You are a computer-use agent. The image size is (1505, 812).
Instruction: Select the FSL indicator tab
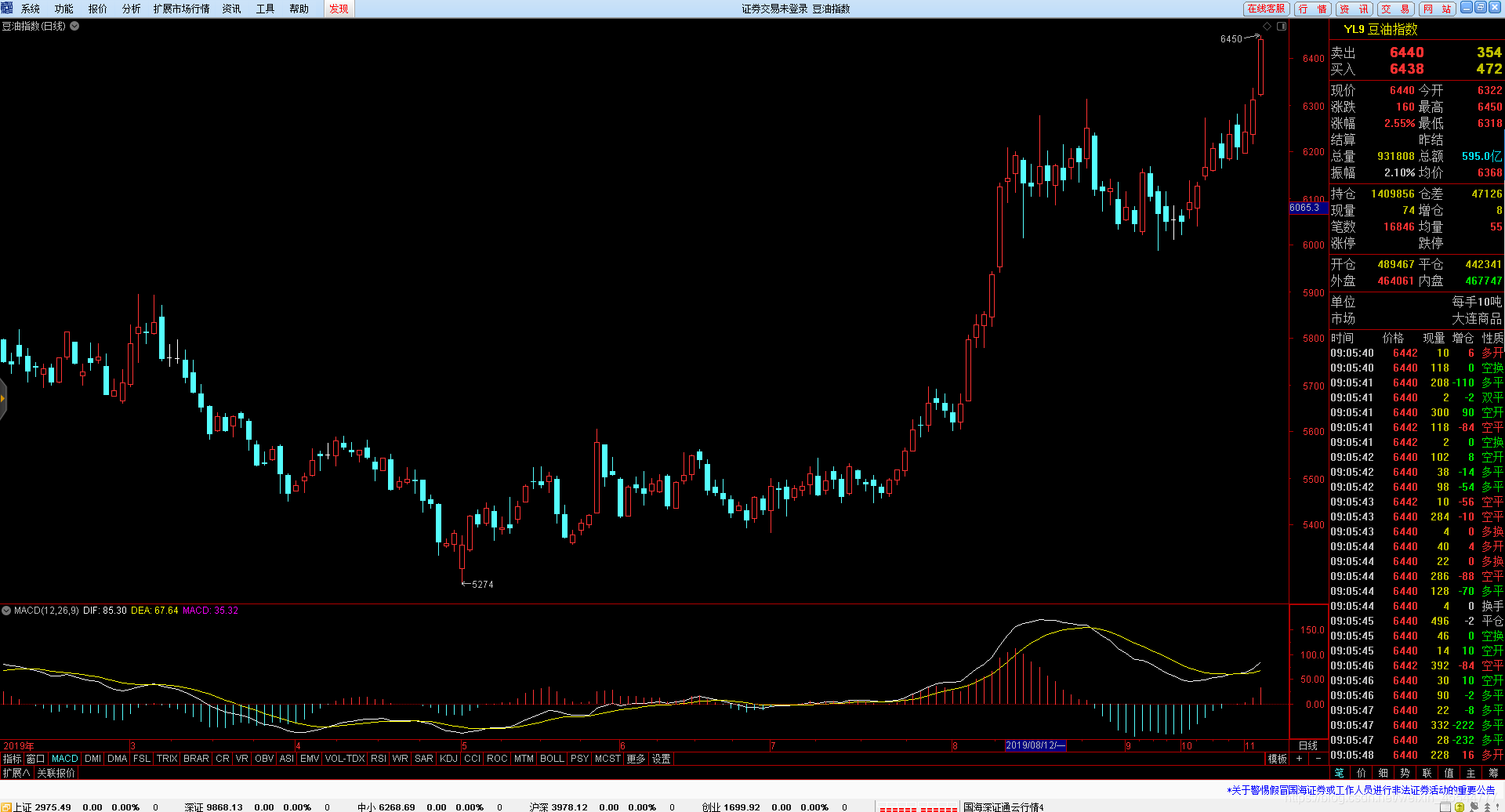tap(142, 759)
